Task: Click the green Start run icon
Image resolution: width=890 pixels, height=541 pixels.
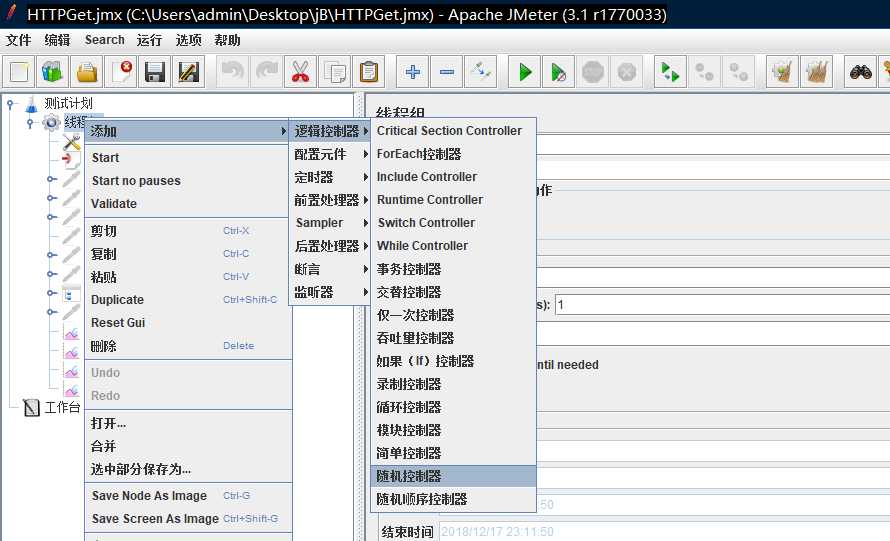Action: 524,72
